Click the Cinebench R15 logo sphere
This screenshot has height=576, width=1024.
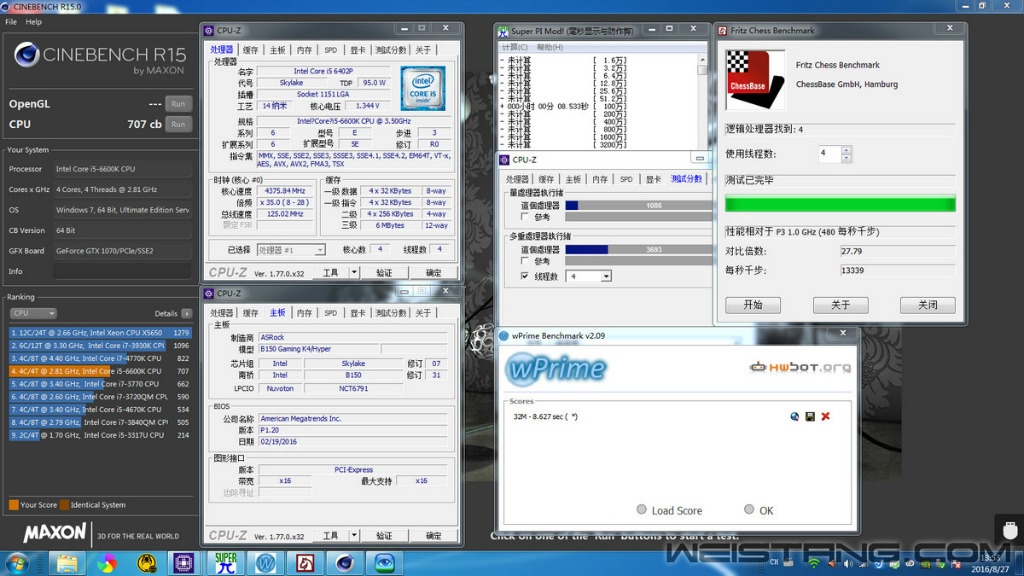point(27,55)
